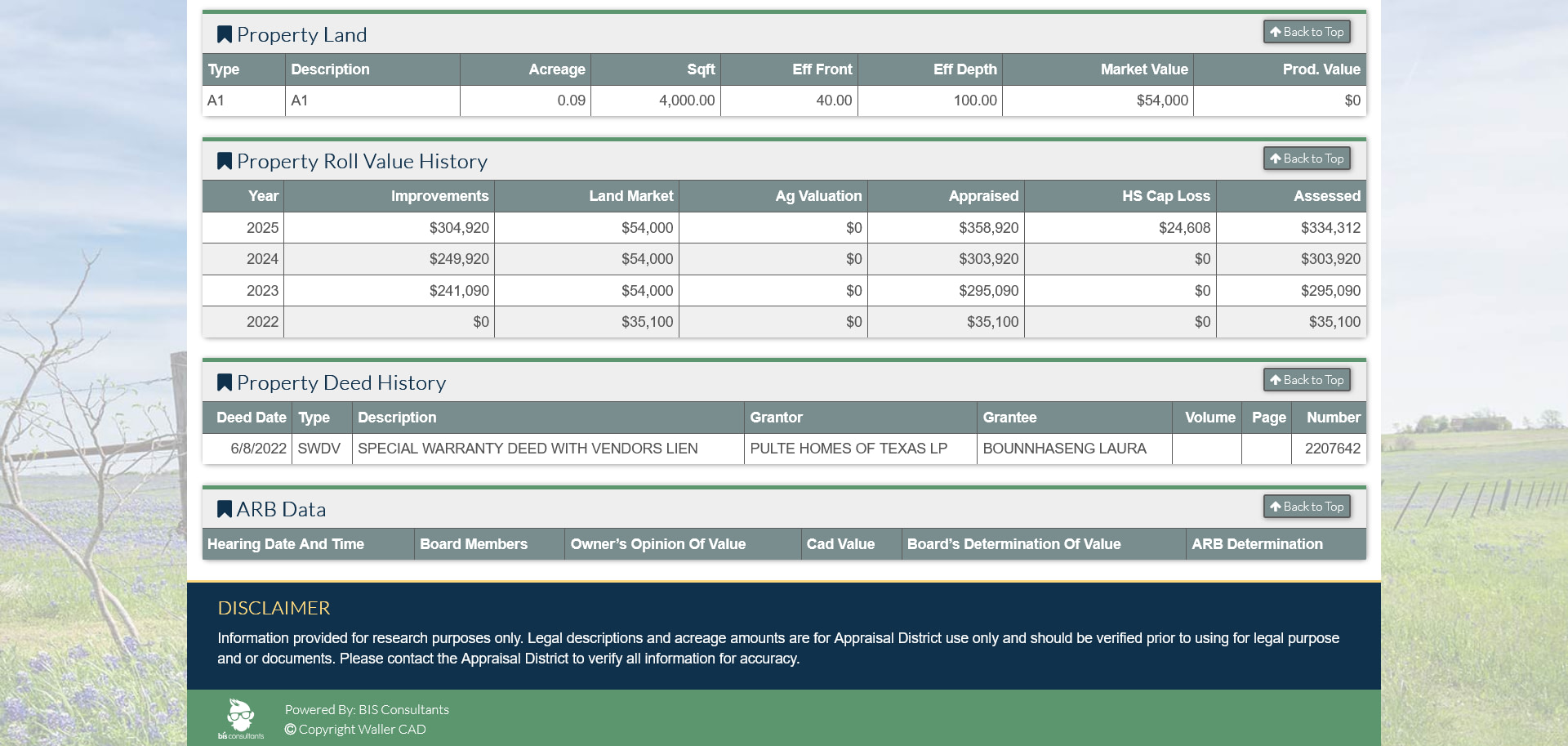The width and height of the screenshot is (1568, 746).
Task: Click the Powered By: BIS Consultants text
Action: [367, 710]
